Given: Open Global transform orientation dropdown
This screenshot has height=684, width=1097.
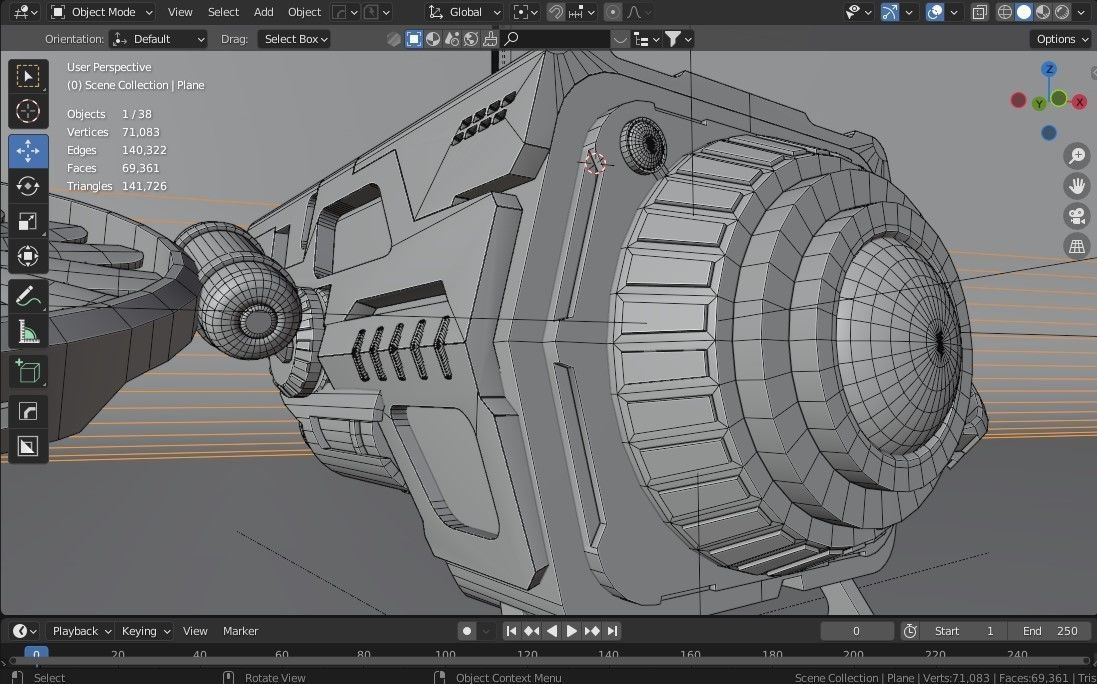Looking at the screenshot, I should (x=465, y=12).
